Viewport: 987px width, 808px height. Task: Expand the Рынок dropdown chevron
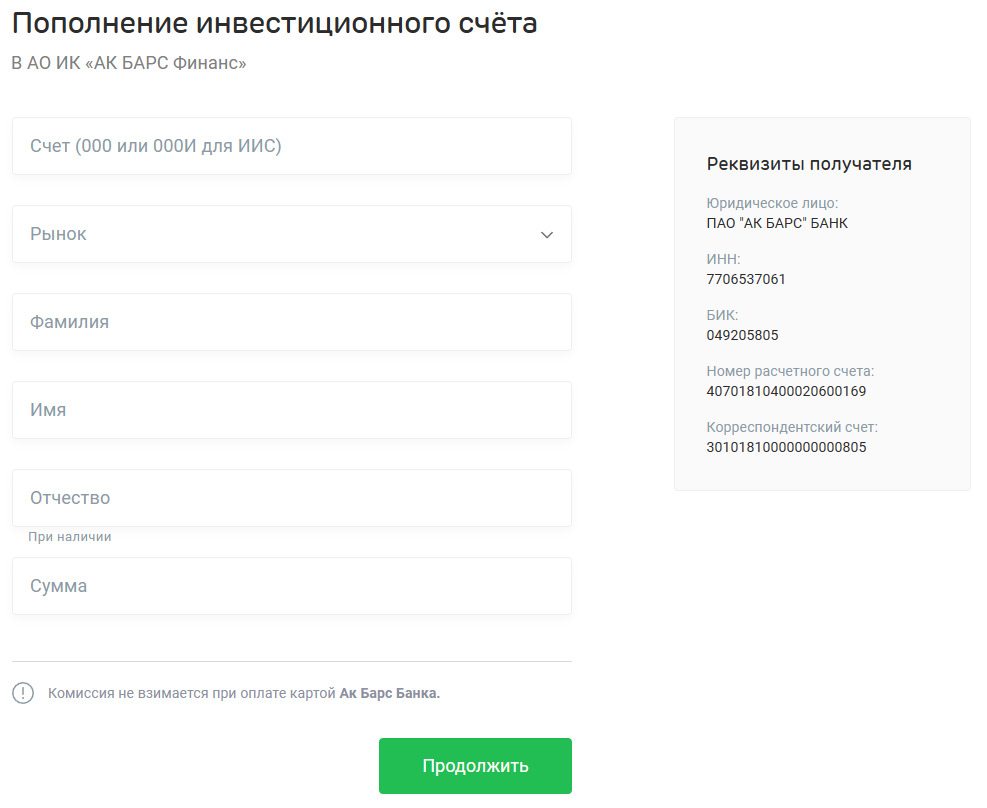point(546,235)
